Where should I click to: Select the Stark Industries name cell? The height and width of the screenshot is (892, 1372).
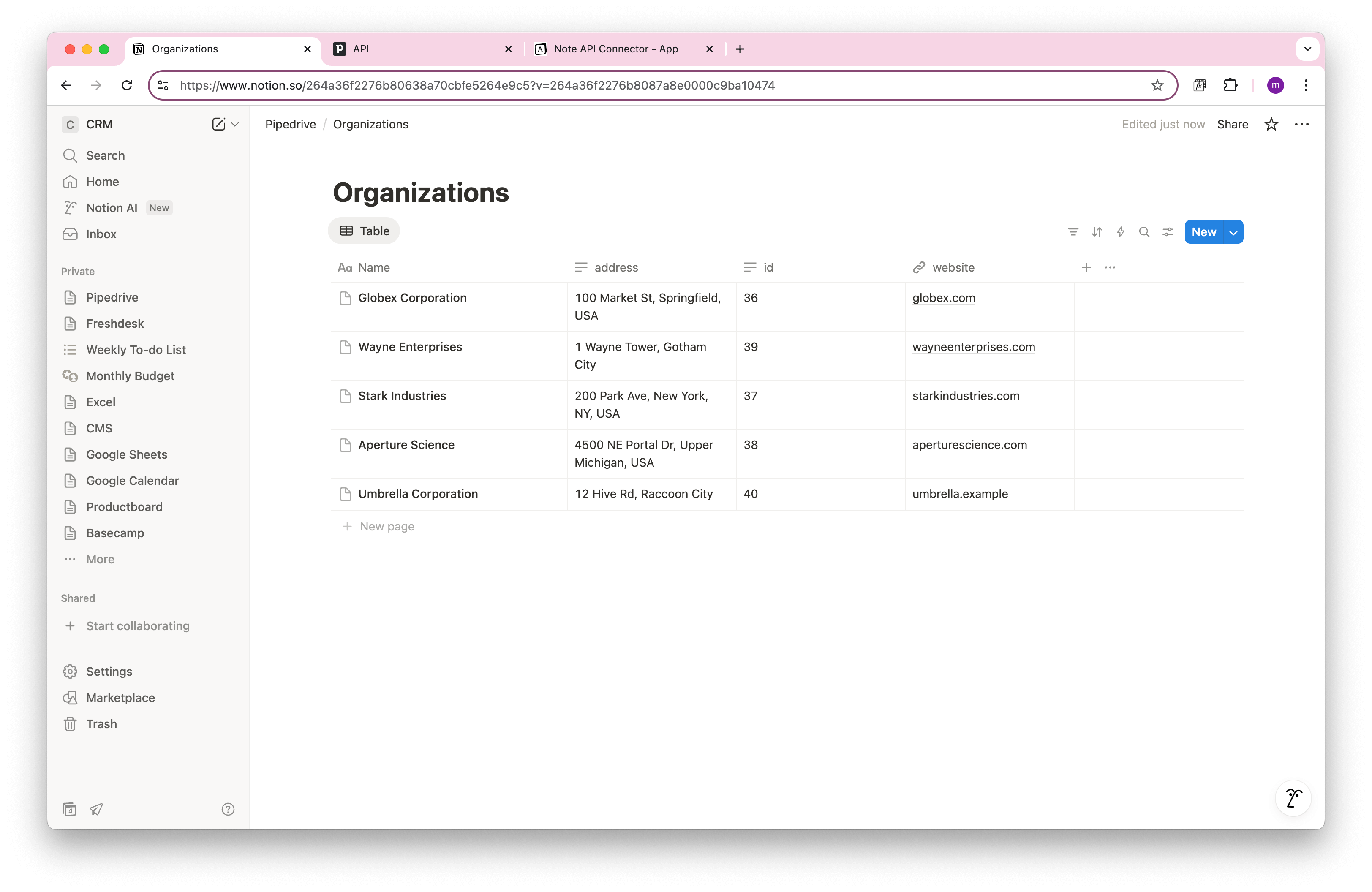pyautogui.click(x=449, y=405)
